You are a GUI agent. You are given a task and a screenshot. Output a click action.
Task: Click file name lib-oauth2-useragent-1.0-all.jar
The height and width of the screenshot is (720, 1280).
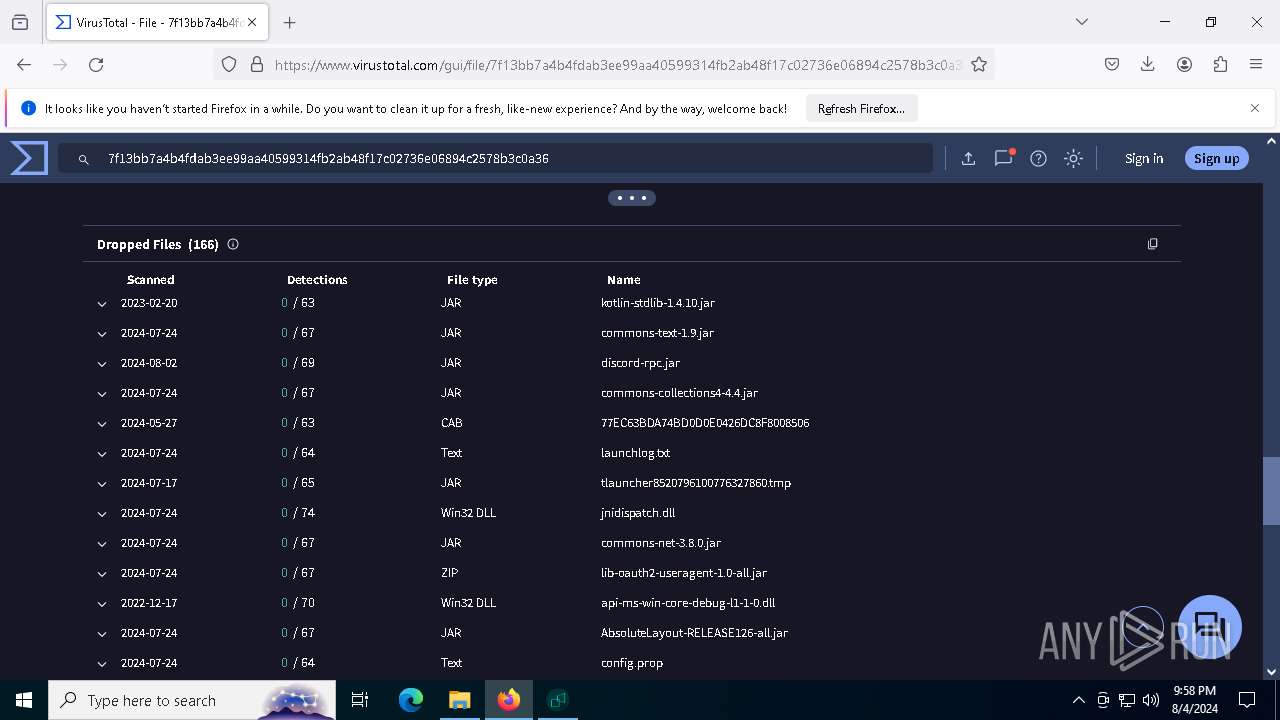pos(684,573)
